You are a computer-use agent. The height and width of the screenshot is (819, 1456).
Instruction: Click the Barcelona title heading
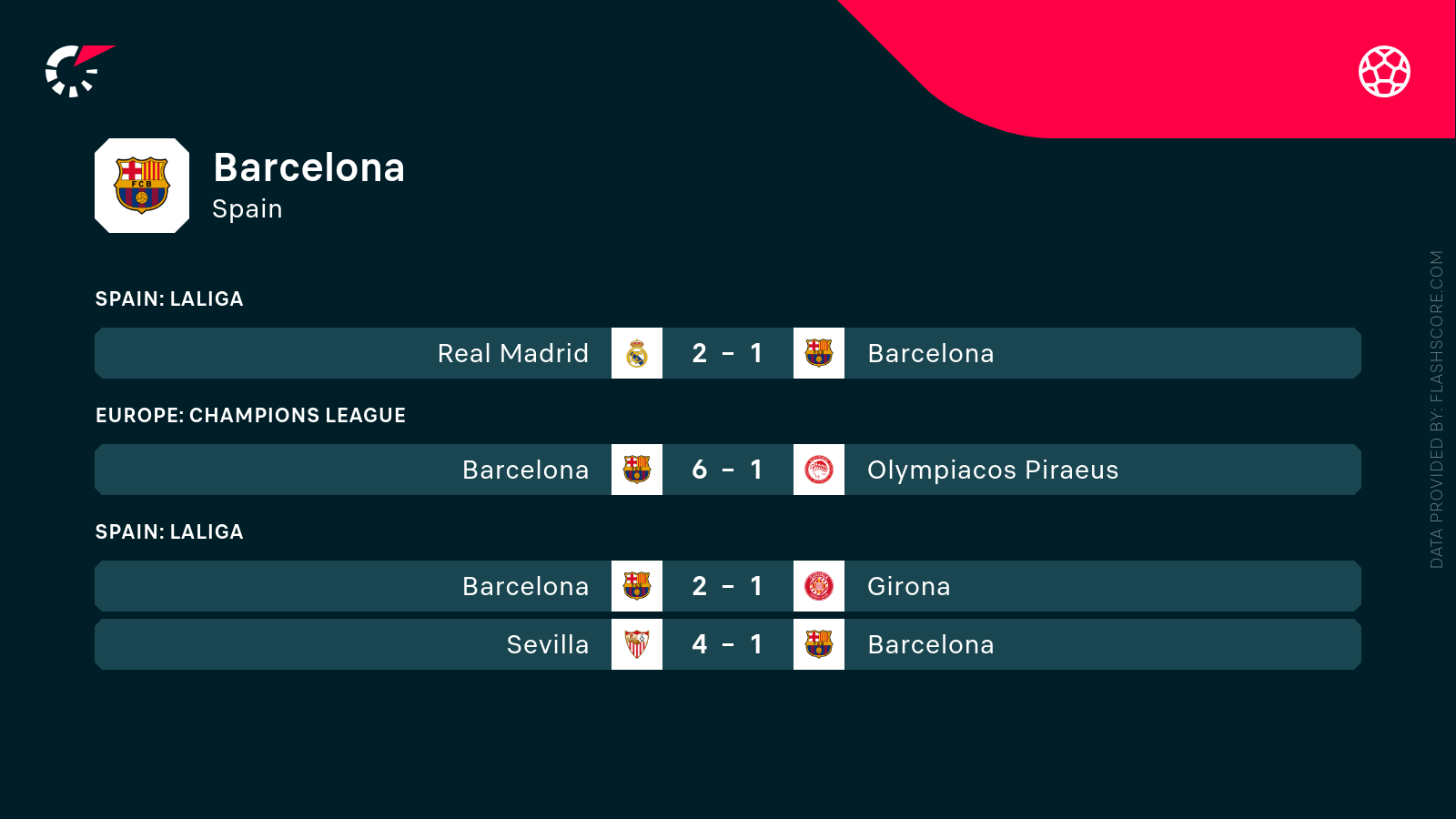308,167
